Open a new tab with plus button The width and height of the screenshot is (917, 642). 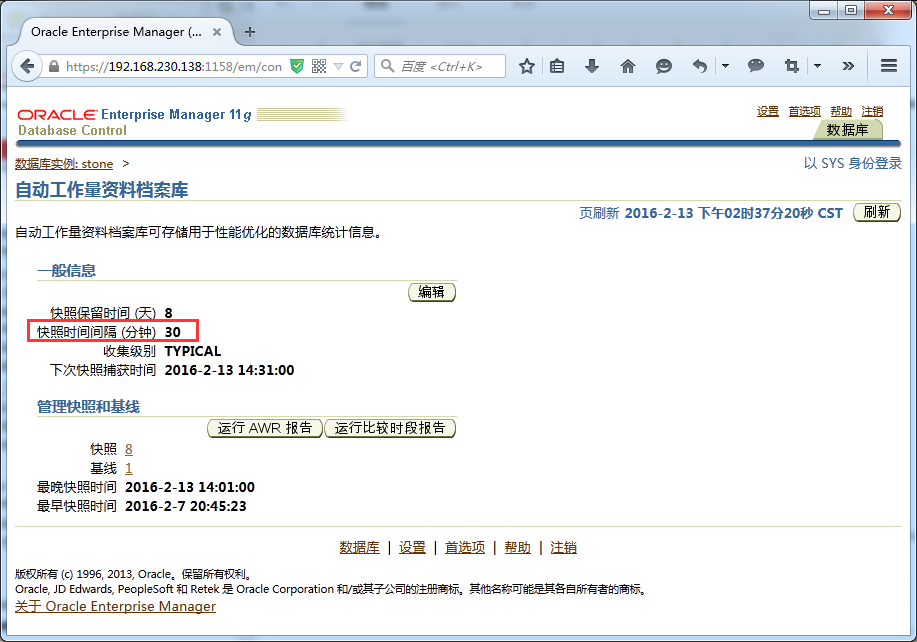(x=250, y=32)
